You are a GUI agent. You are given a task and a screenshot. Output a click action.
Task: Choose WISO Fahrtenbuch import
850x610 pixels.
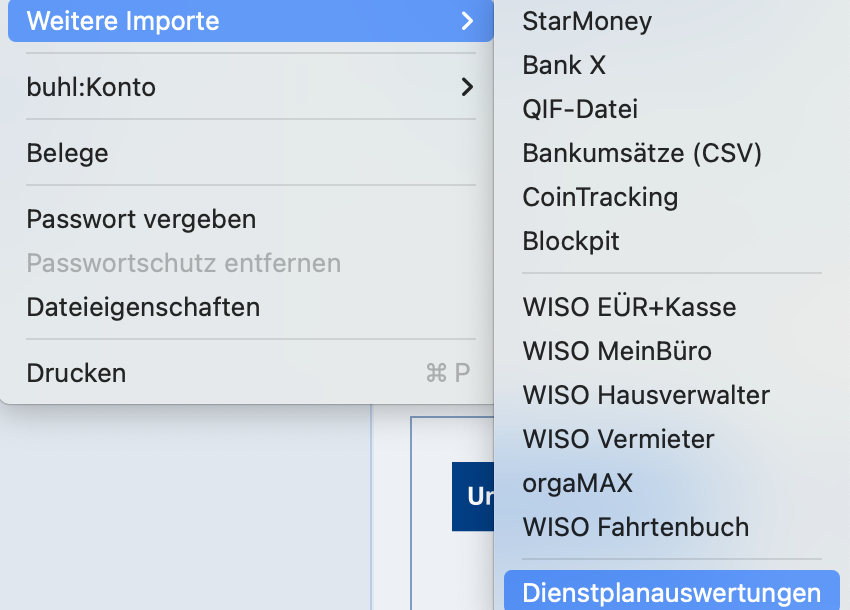pyautogui.click(x=635, y=527)
